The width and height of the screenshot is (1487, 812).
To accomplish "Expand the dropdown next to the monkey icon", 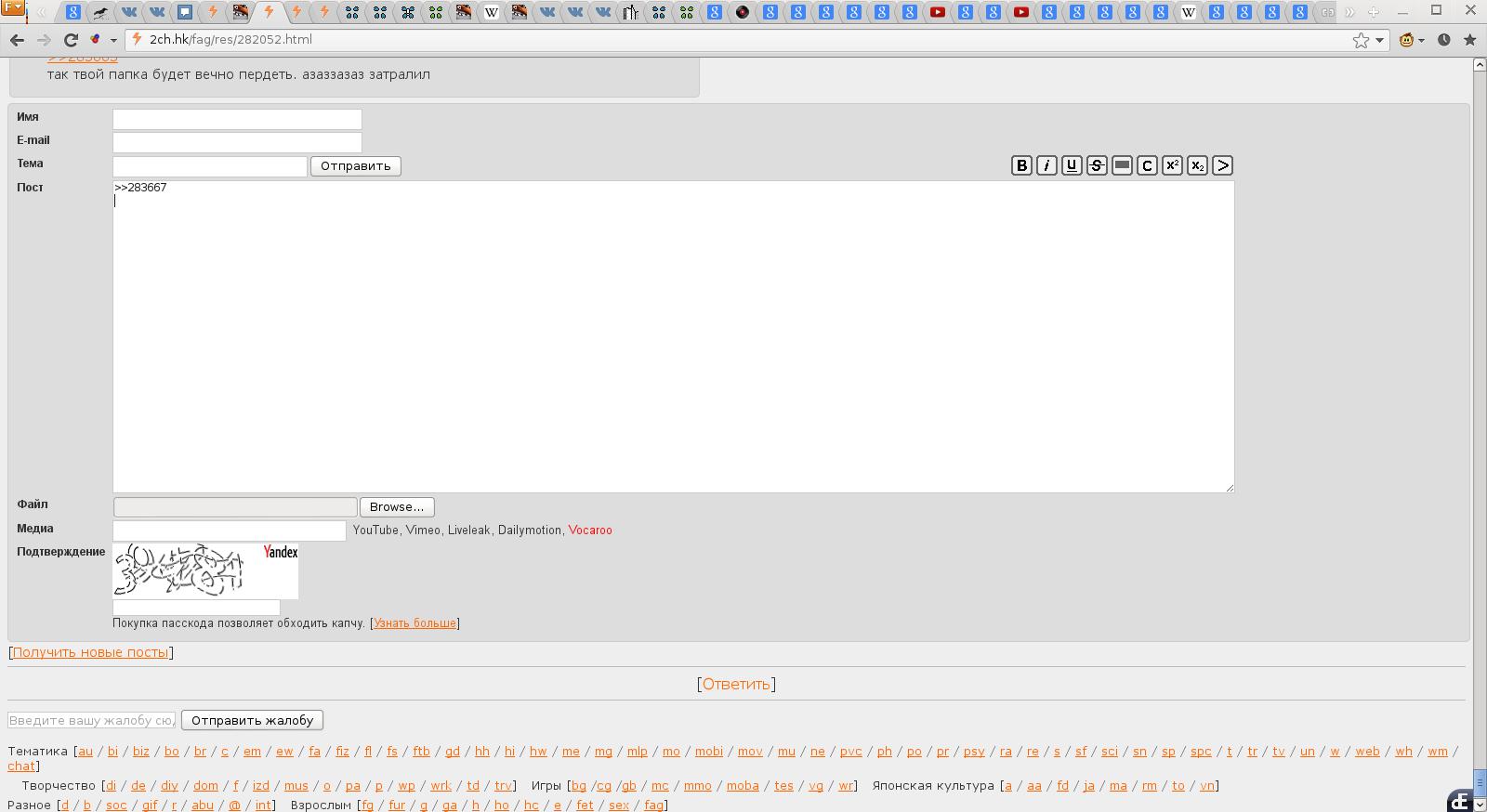I will [1422, 41].
